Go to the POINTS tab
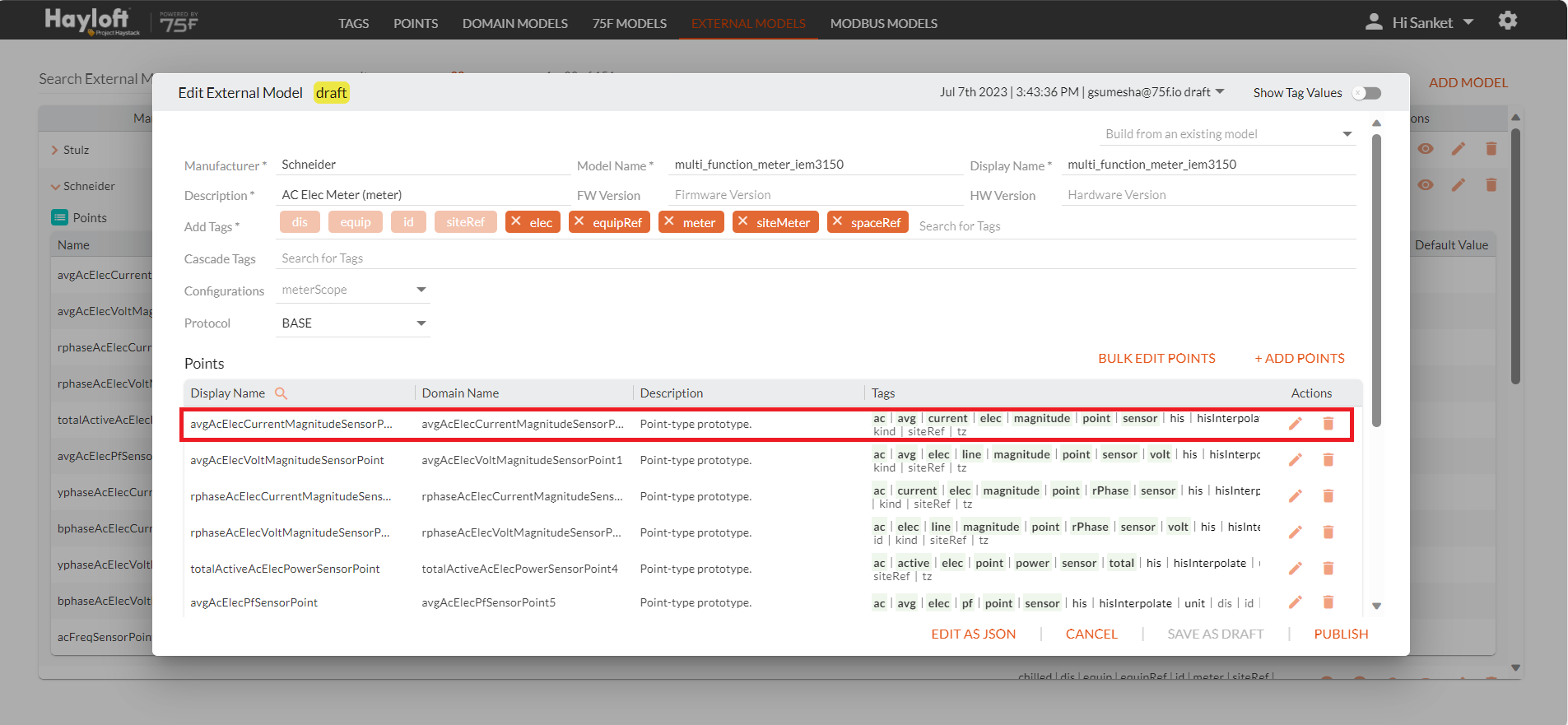1568x725 pixels. (x=416, y=23)
